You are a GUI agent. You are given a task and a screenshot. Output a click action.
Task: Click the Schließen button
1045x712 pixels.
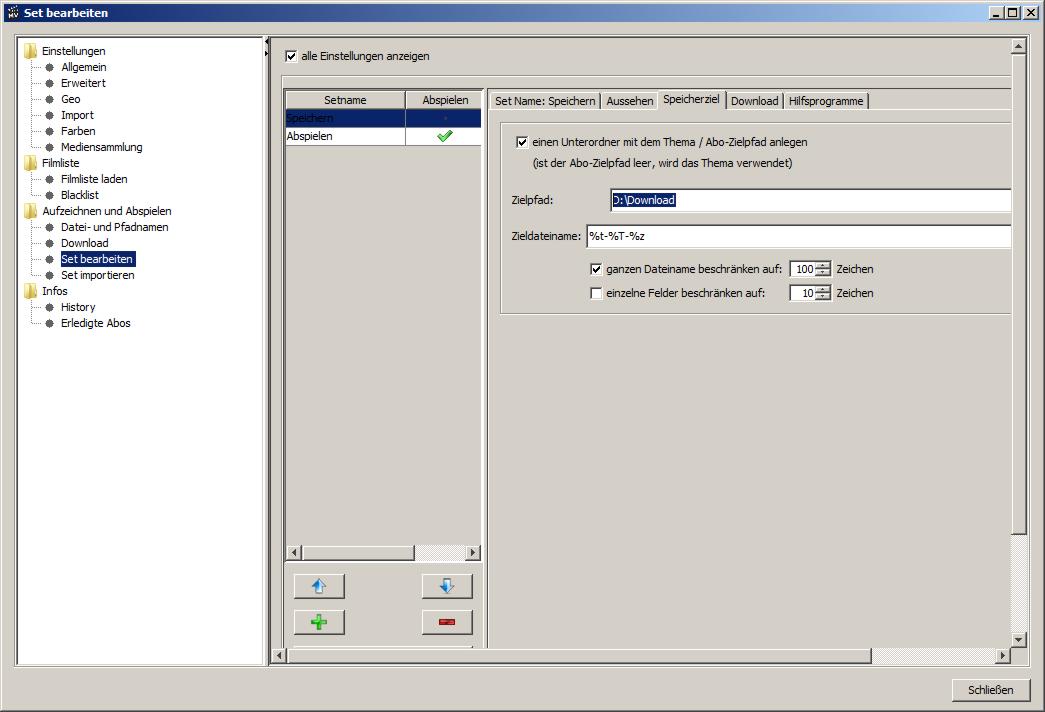[x=990, y=690]
